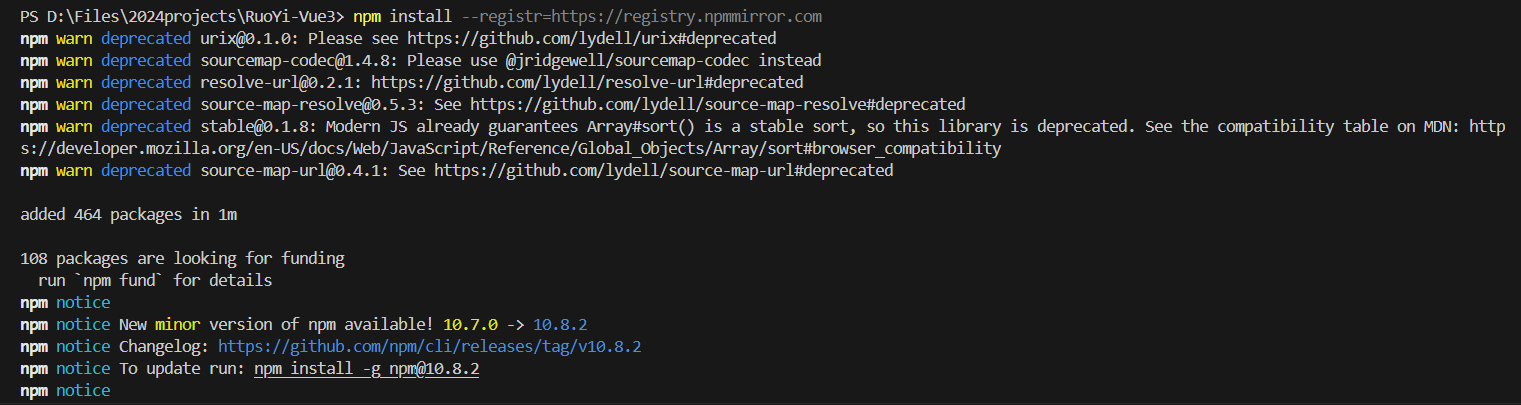Image resolution: width=1521 pixels, height=405 pixels.
Task: Click the yellow version number 10.7.0
Action: (470, 325)
